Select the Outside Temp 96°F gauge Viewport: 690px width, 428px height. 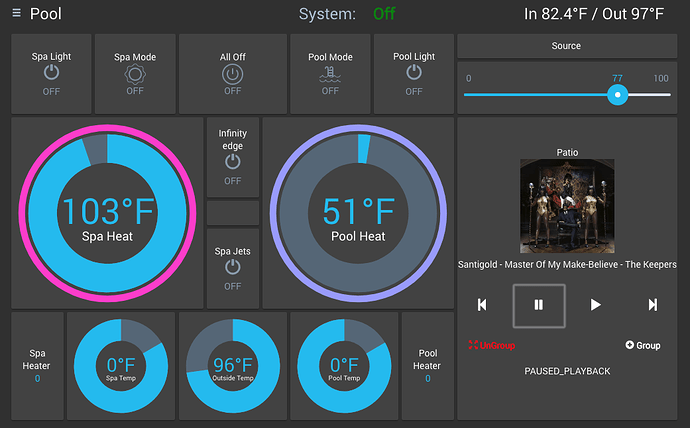[232, 366]
